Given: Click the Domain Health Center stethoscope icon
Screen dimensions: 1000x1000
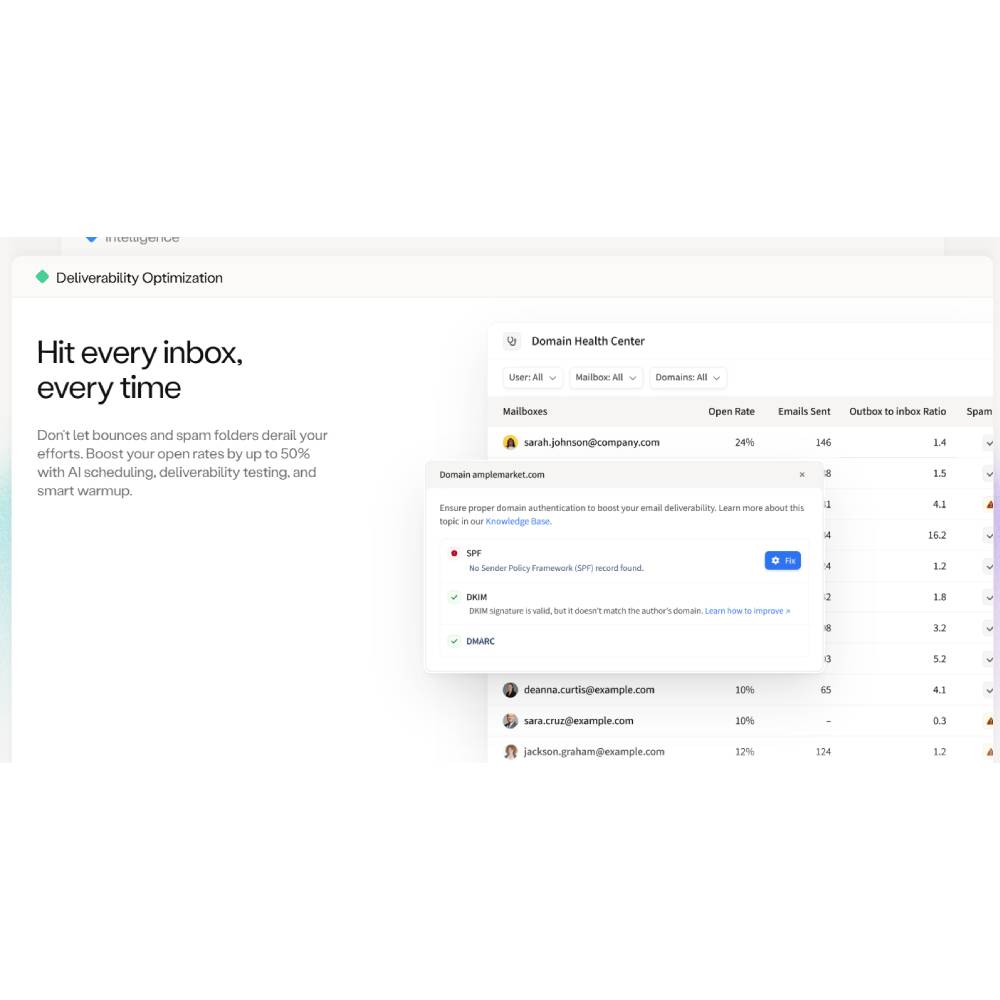Looking at the screenshot, I should coord(511,341).
